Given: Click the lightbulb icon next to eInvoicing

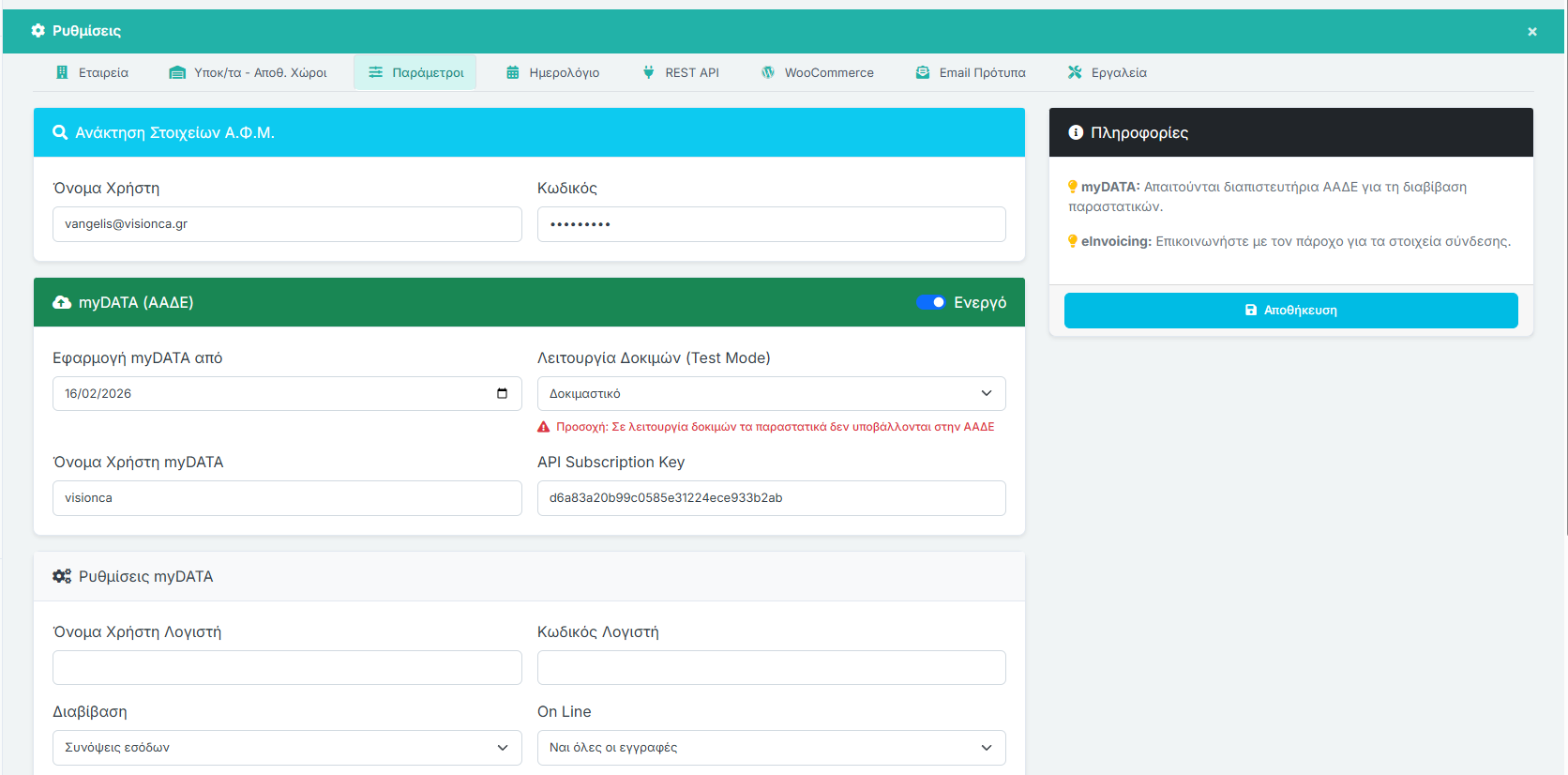Looking at the screenshot, I should tap(1073, 241).
